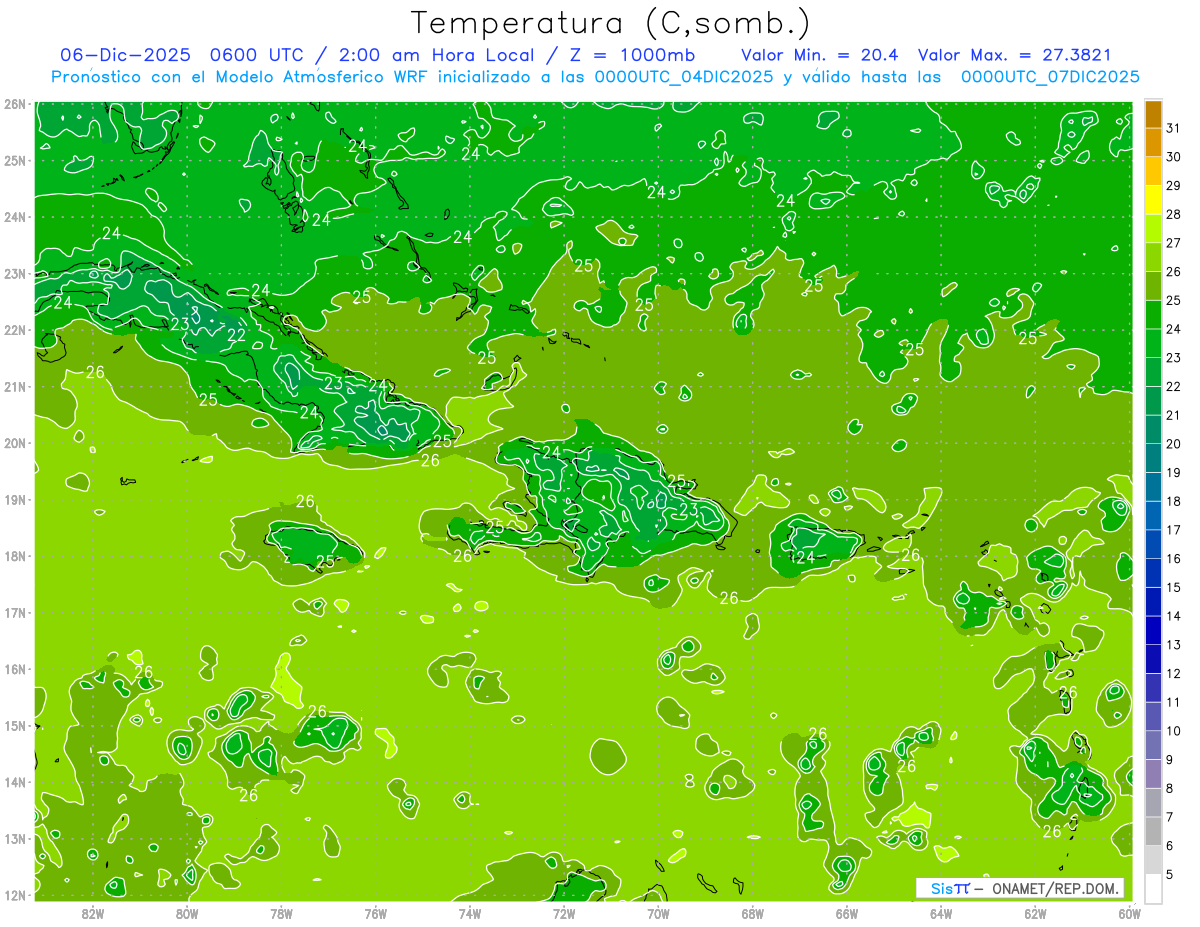Viewport: 1200px width, 927px height.
Task: Click the yellow legend swatch between 28 and 29
Action: [1153, 200]
